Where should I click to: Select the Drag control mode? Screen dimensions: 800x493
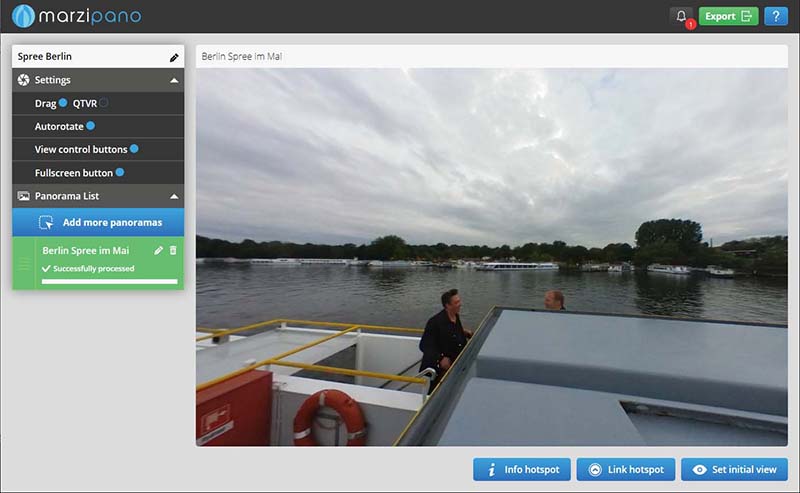pyautogui.click(x=63, y=103)
